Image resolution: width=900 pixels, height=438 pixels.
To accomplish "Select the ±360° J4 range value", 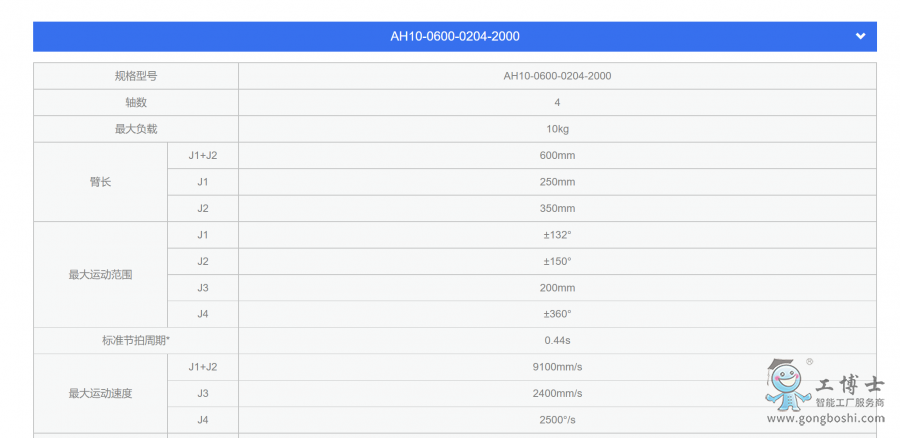I will 557,314.
